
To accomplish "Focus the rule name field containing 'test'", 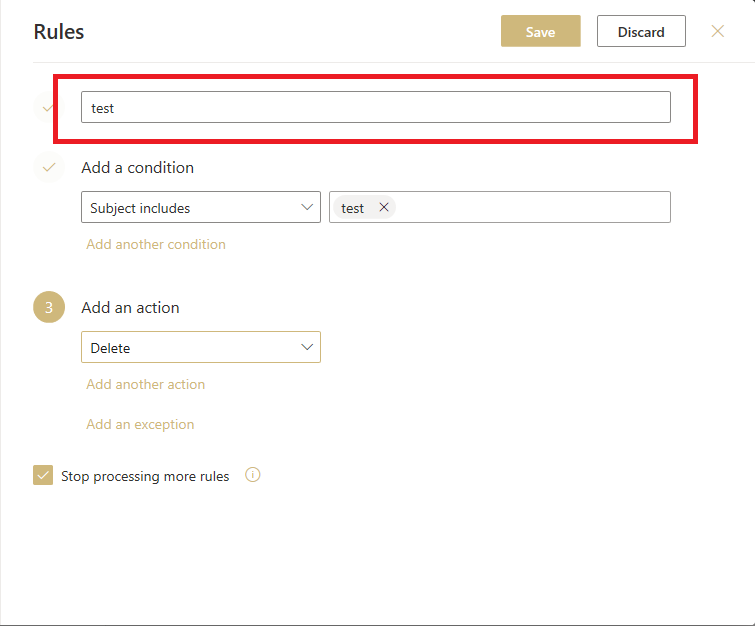I will click(x=376, y=107).
